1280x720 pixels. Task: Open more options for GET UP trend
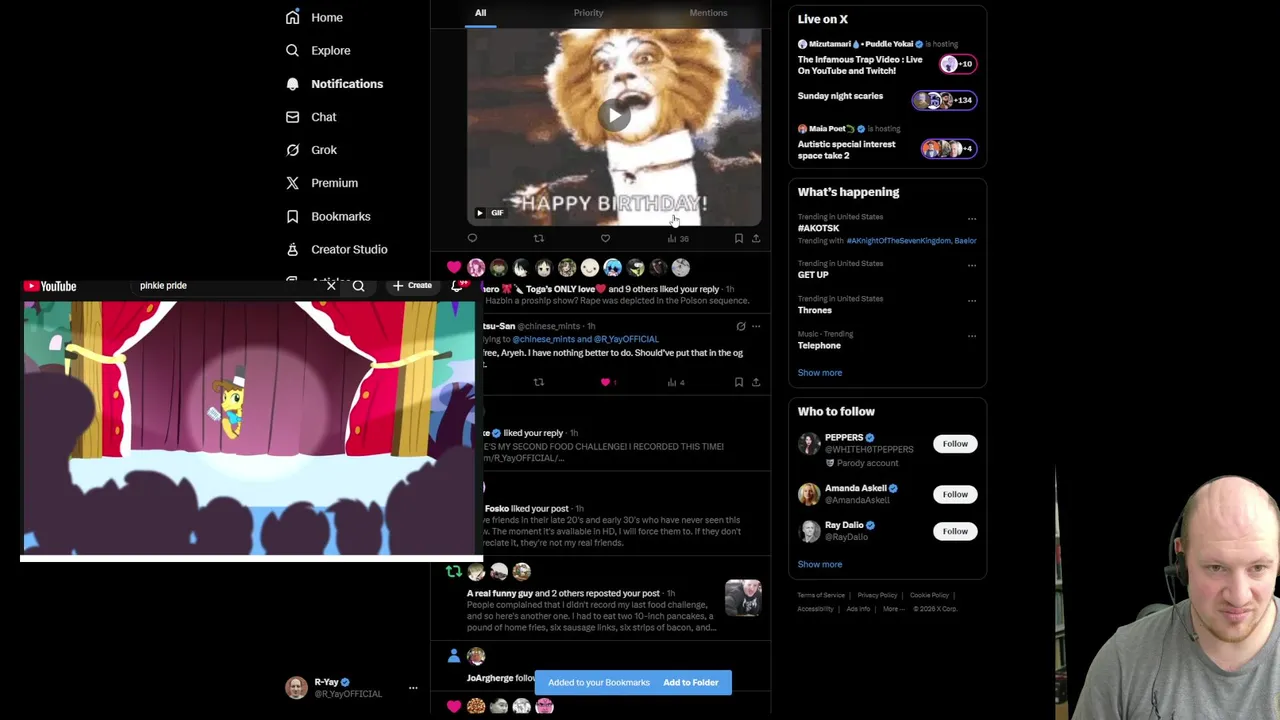(972, 266)
